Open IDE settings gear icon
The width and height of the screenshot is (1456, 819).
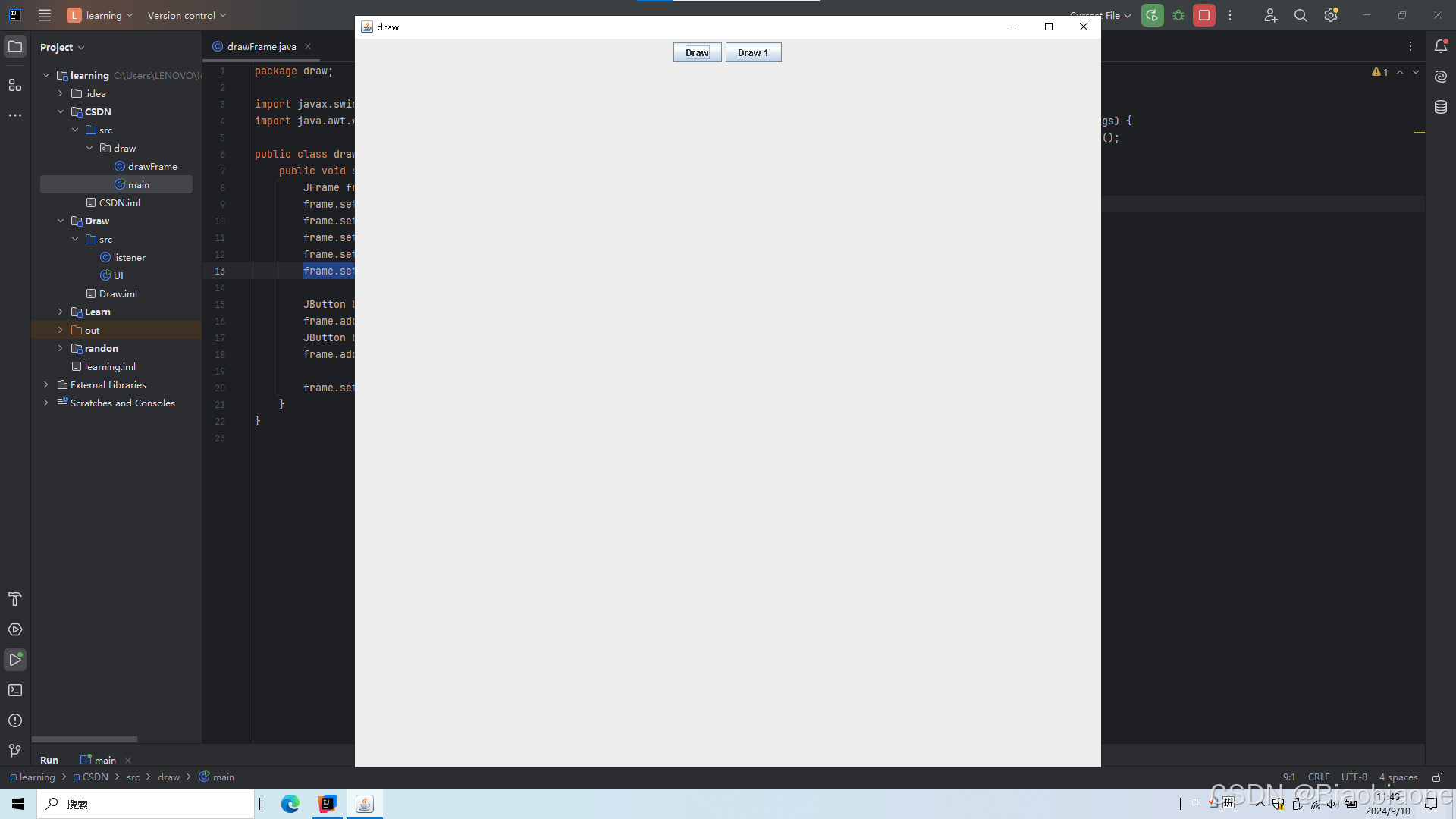[1331, 15]
